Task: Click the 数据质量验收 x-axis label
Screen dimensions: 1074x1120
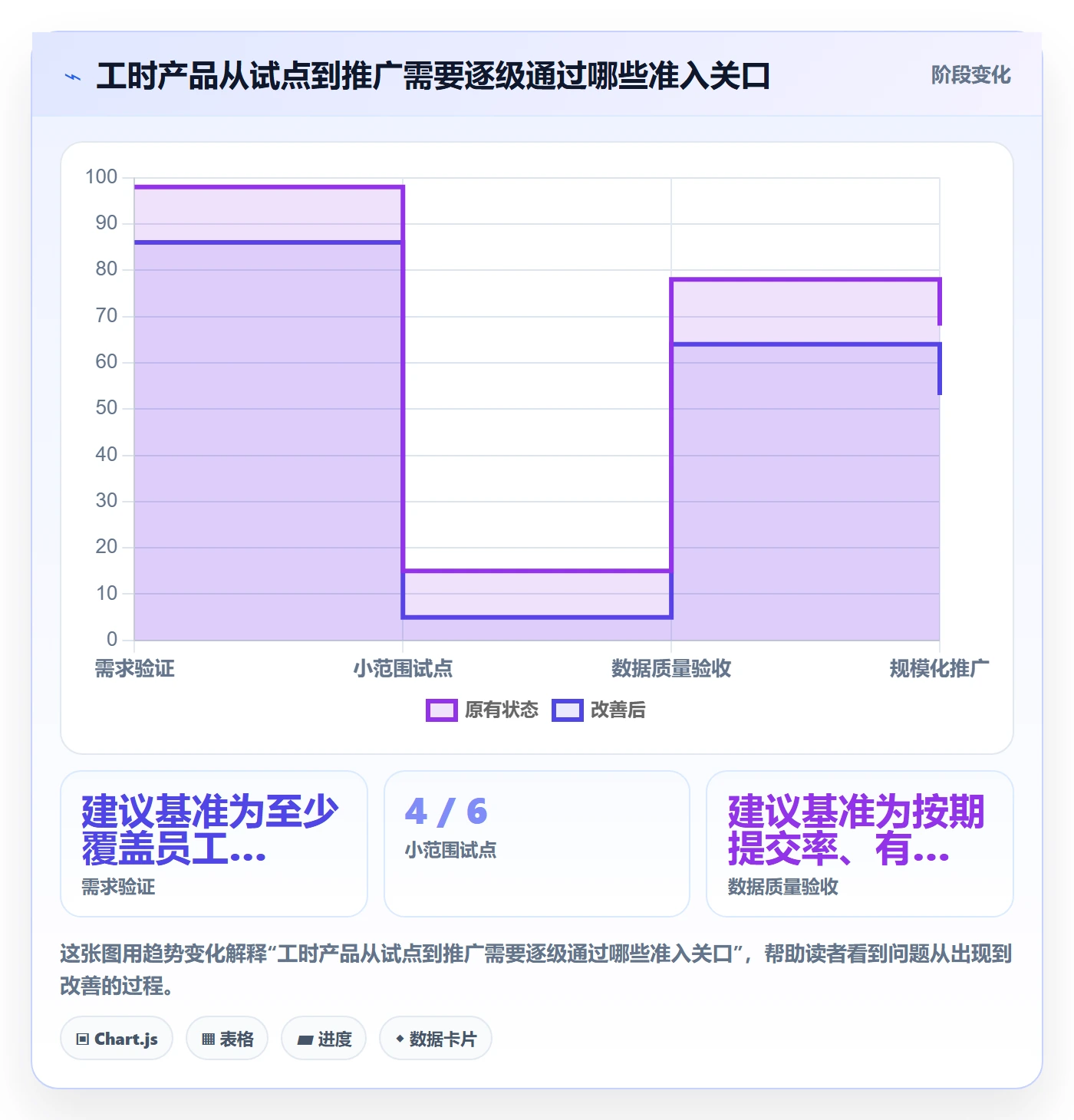Action: [671, 669]
